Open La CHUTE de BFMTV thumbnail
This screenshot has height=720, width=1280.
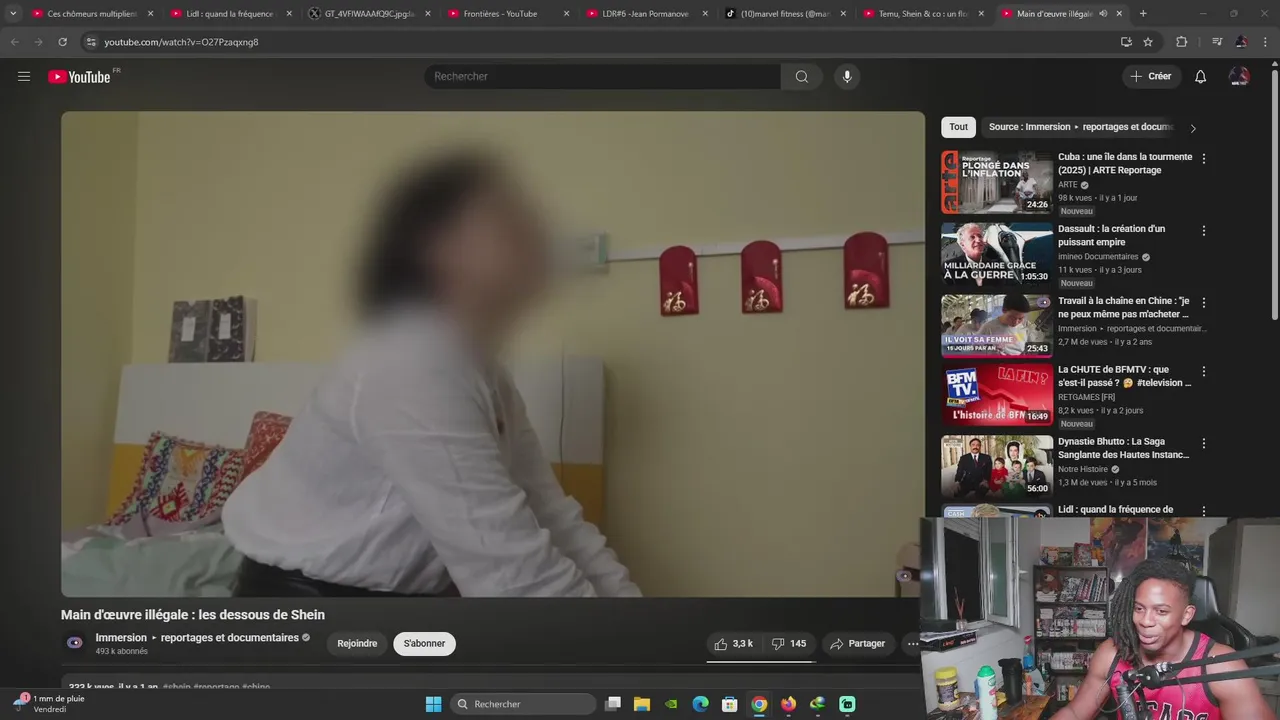997,395
